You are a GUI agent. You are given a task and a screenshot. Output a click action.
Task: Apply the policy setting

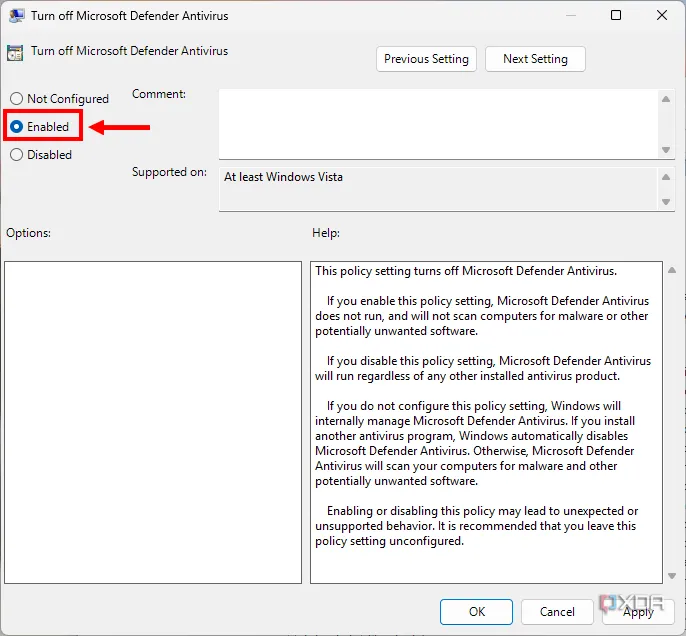click(638, 612)
